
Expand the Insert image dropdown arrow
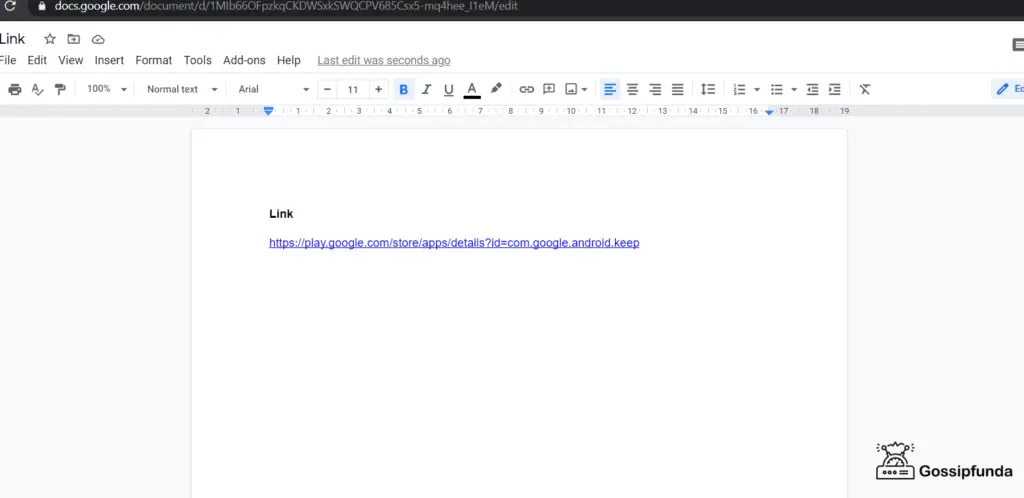584,89
